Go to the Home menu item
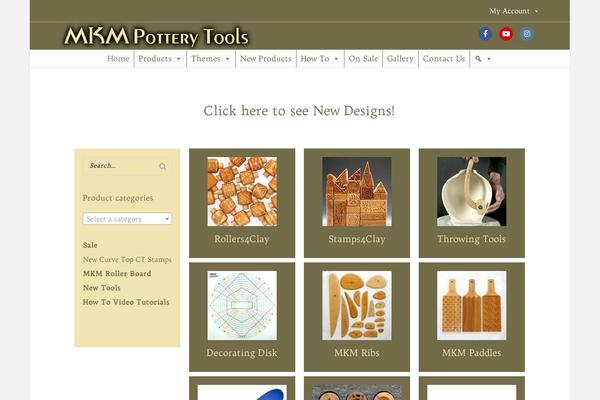The image size is (600, 400). pyautogui.click(x=118, y=59)
